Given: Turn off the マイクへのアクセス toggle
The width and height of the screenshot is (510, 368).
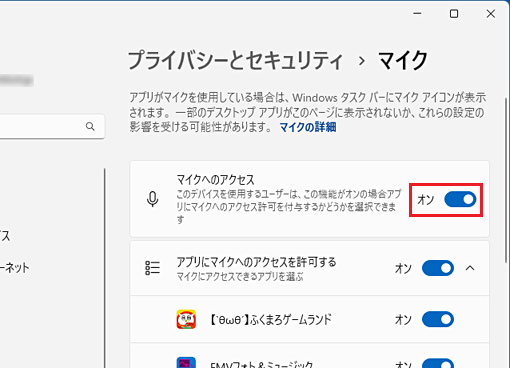Looking at the screenshot, I should coord(460,200).
